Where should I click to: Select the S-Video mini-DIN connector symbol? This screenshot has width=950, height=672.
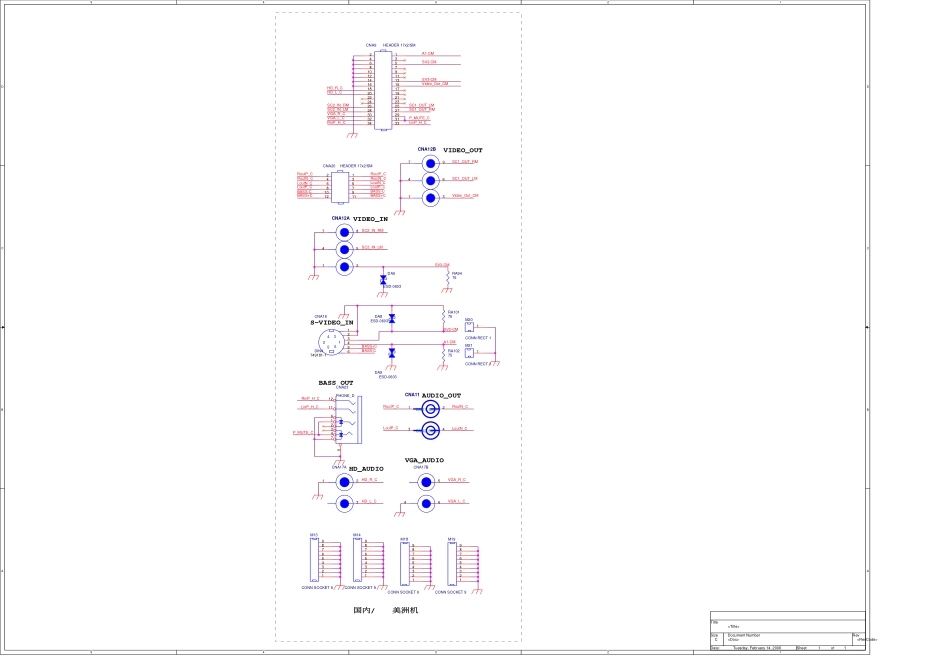click(331, 342)
